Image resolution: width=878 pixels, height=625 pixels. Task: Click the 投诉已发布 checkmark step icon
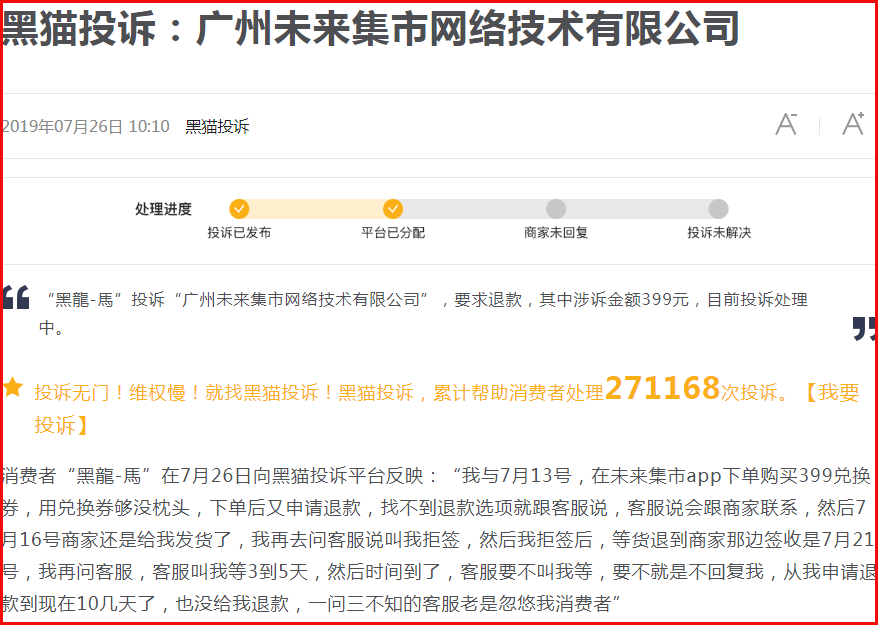[x=239, y=209]
